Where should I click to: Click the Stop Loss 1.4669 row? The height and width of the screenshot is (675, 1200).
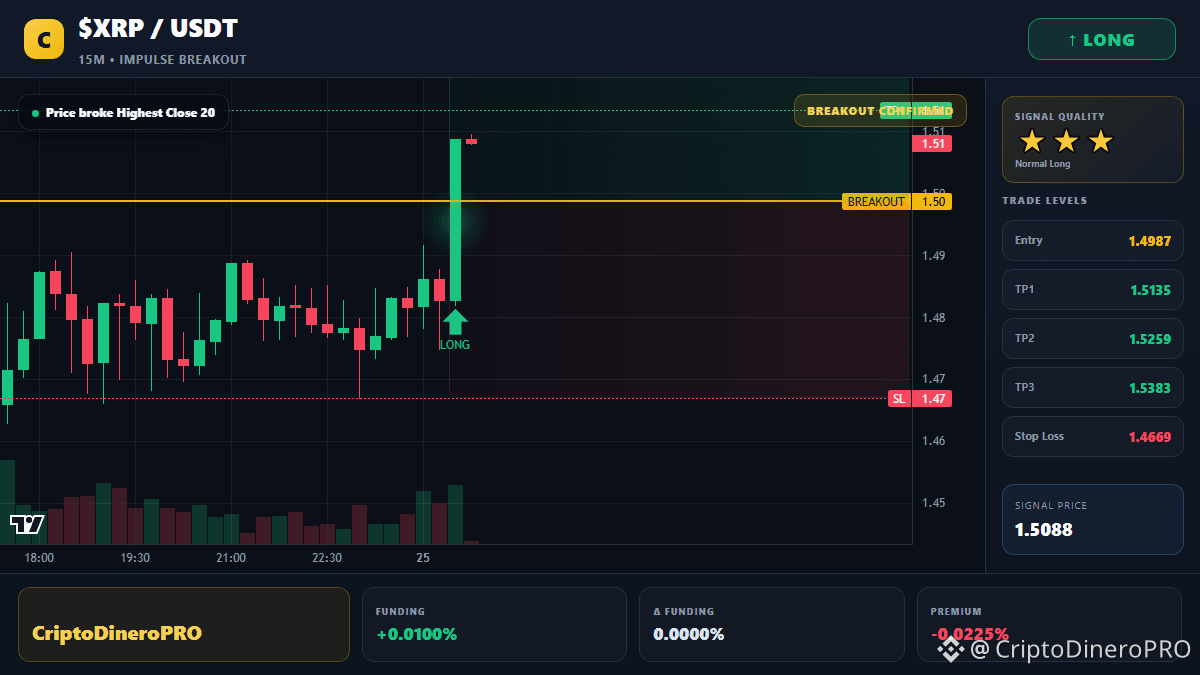coord(1092,436)
